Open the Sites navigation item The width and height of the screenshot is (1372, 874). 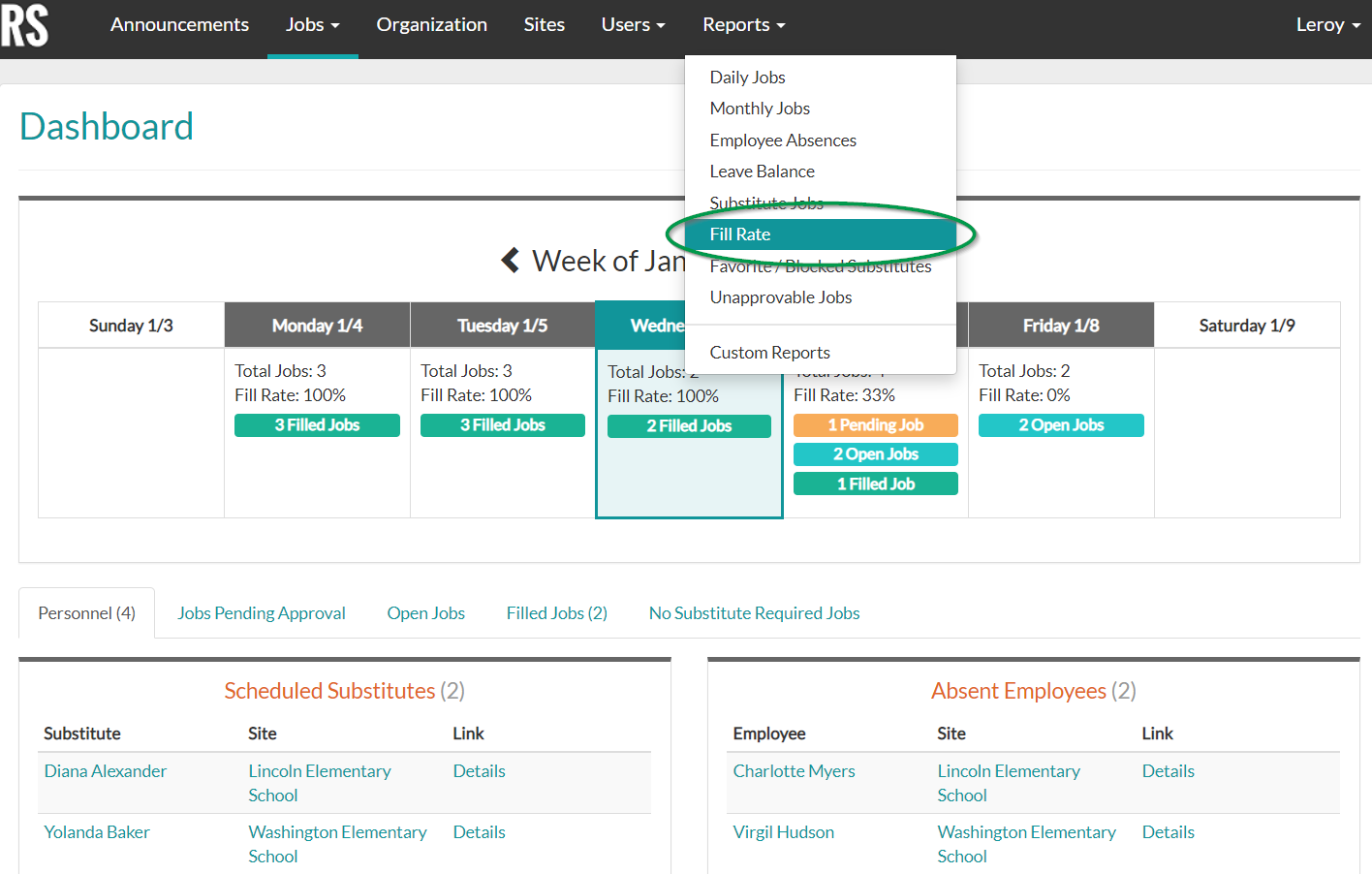(544, 25)
